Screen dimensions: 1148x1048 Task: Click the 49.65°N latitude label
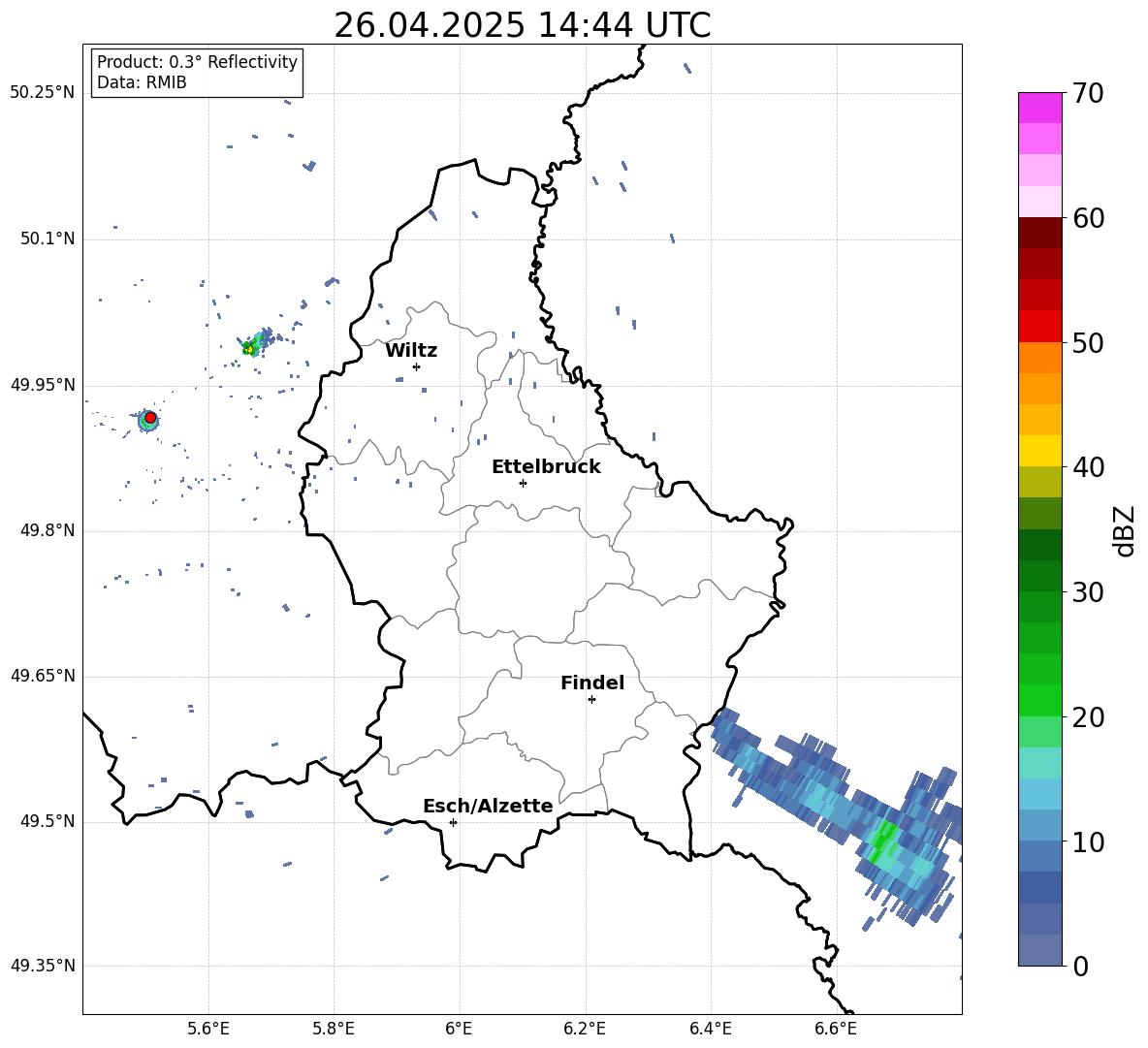tap(43, 676)
